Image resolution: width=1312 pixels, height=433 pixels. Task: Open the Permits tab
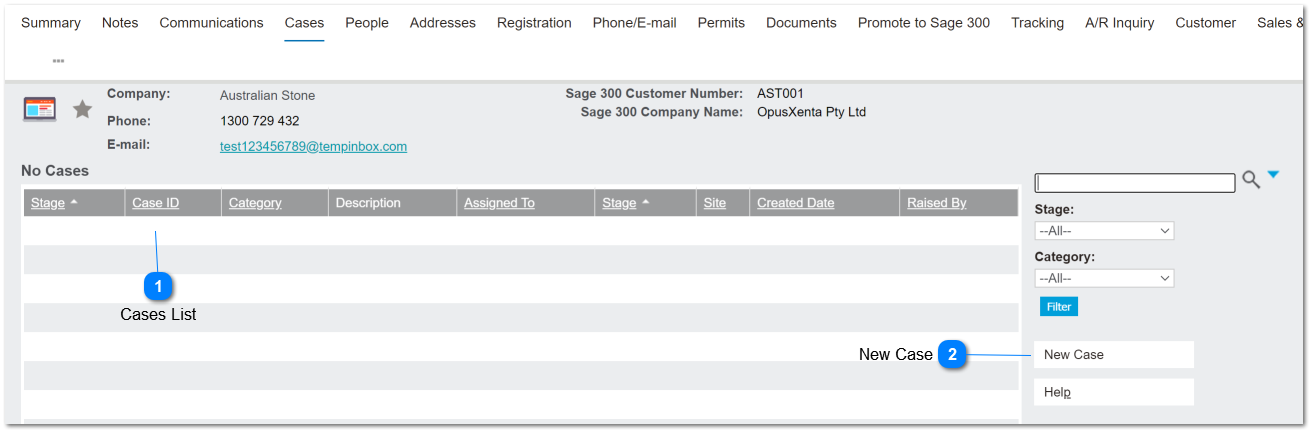coord(721,23)
